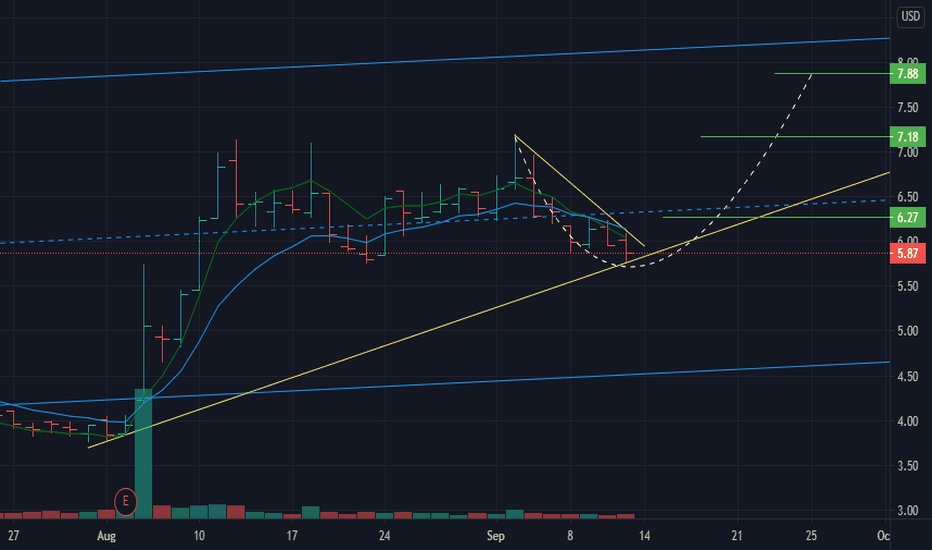Click the 14 date label on time axis
This screenshot has height=550, width=932.
[644, 536]
